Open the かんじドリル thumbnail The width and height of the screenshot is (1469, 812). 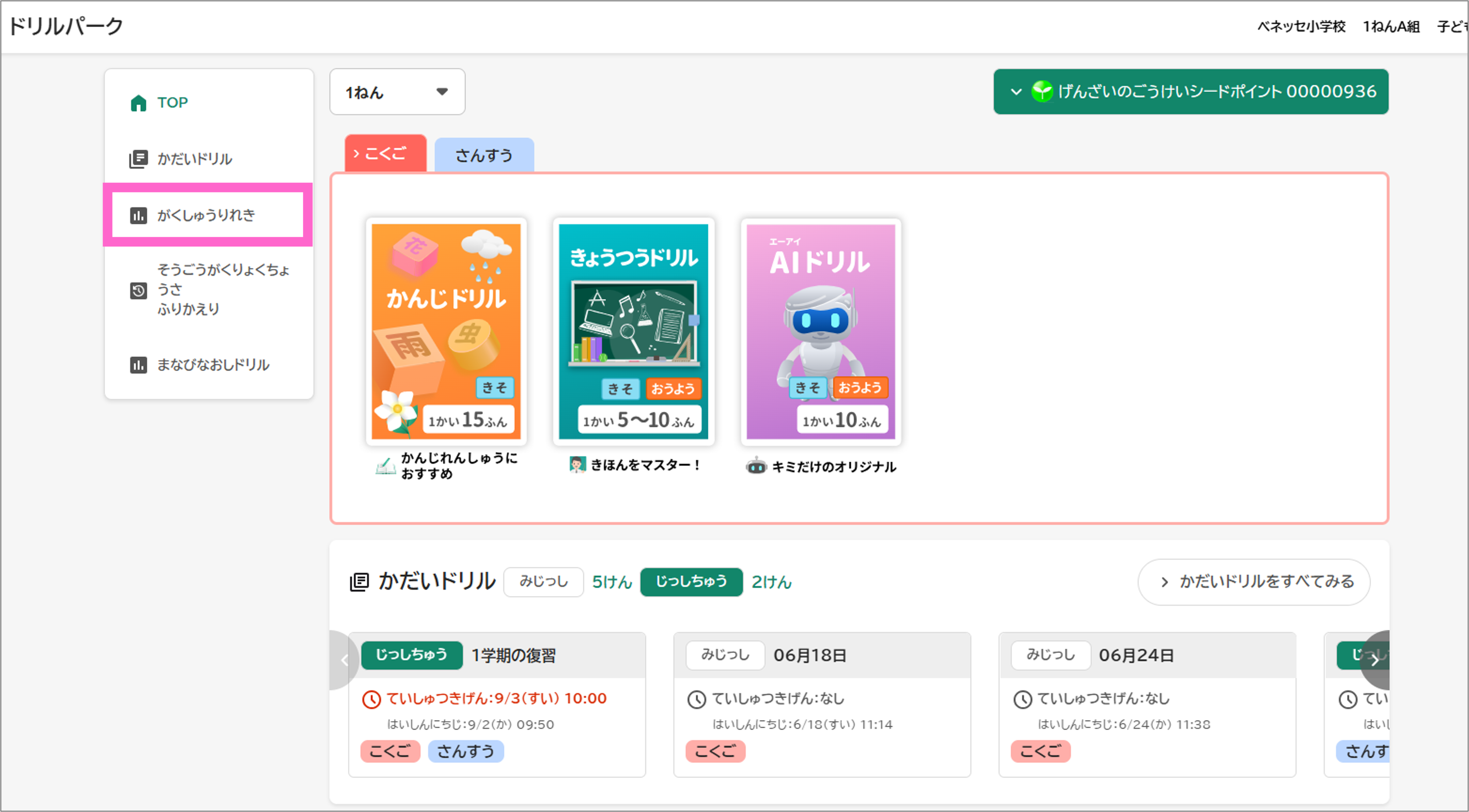[x=446, y=331]
